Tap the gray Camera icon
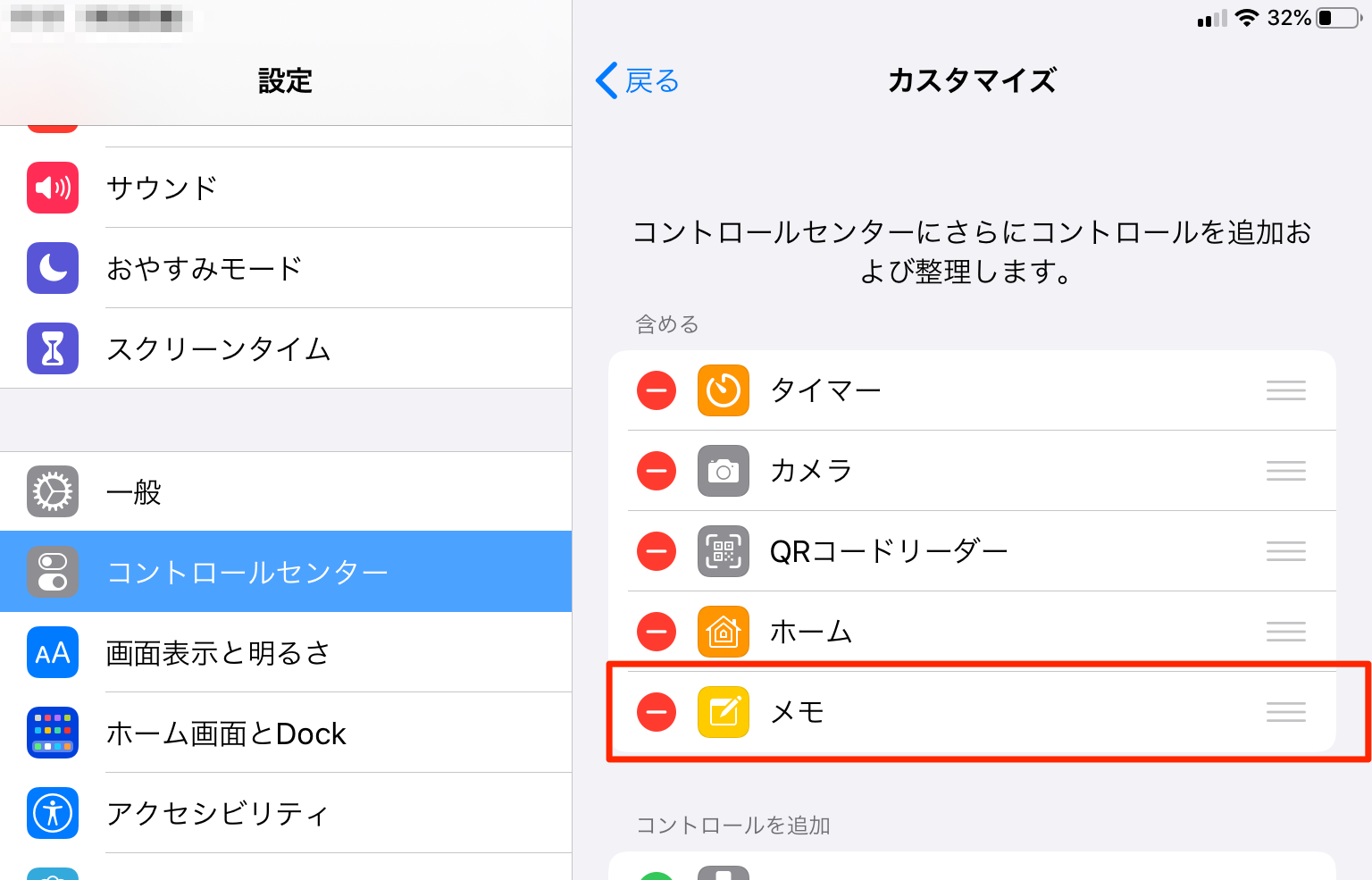The height and width of the screenshot is (880, 1372). (x=724, y=471)
